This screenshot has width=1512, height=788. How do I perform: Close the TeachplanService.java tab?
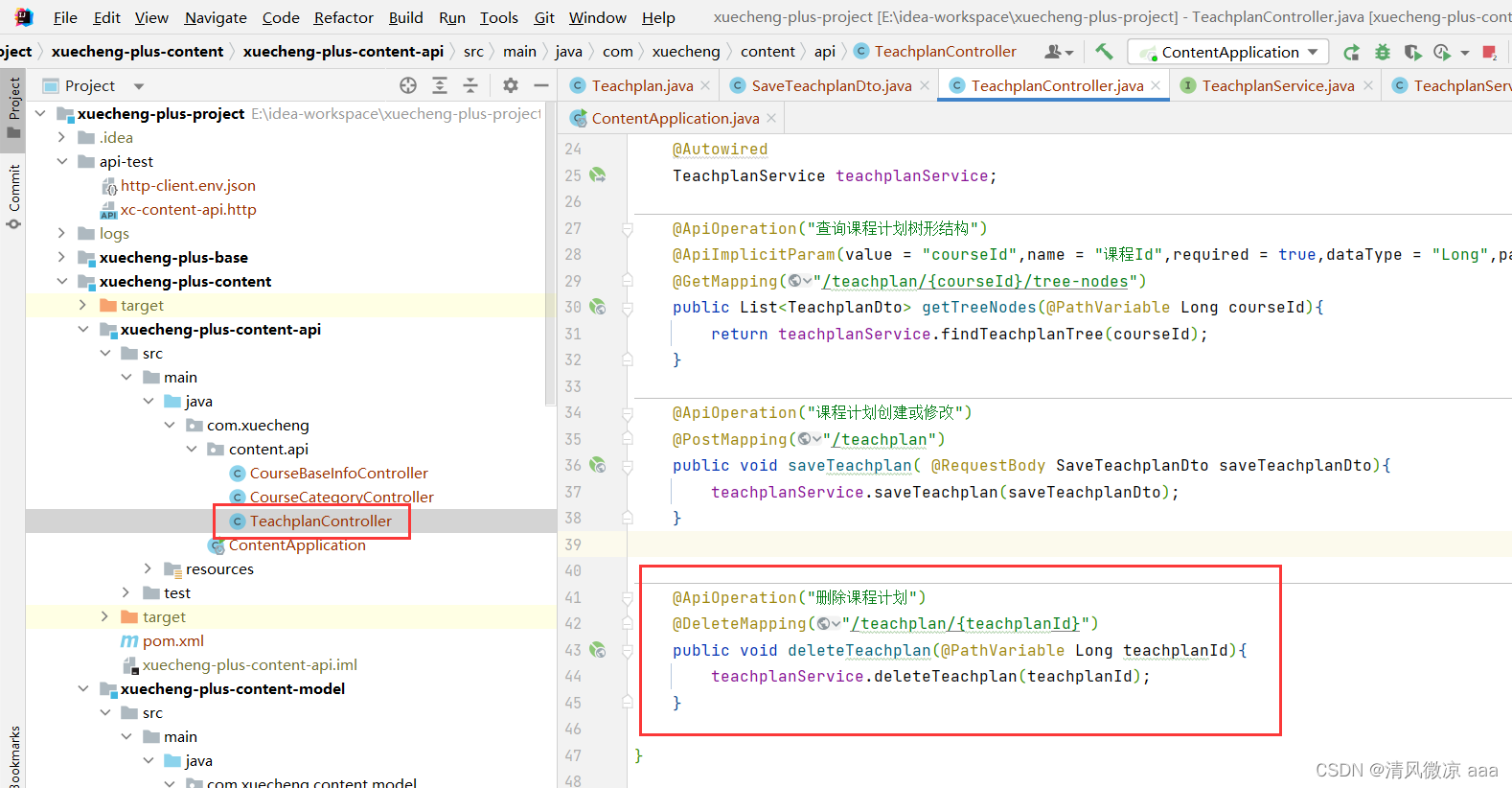tap(1368, 85)
